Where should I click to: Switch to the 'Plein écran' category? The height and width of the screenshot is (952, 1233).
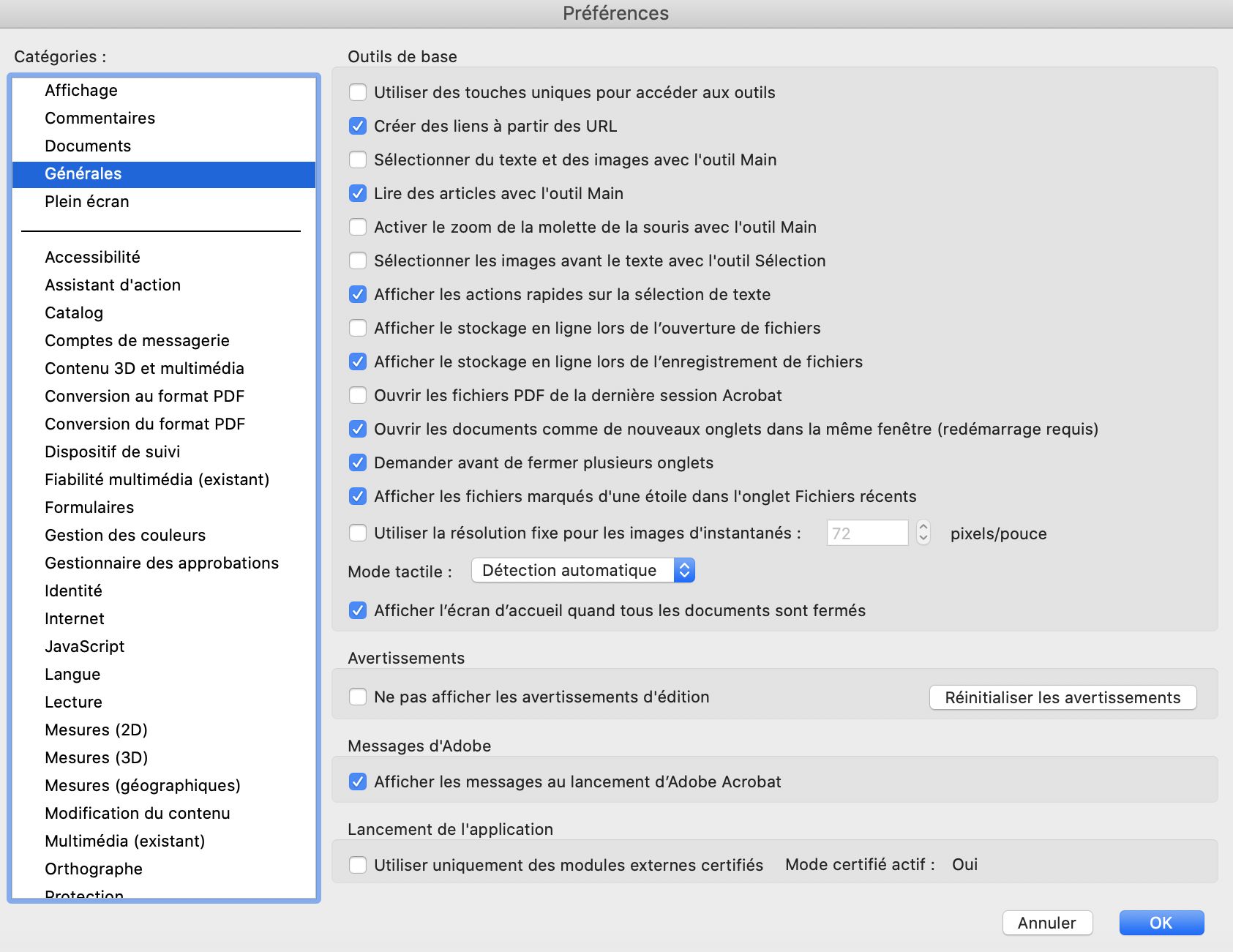[86, 201]
